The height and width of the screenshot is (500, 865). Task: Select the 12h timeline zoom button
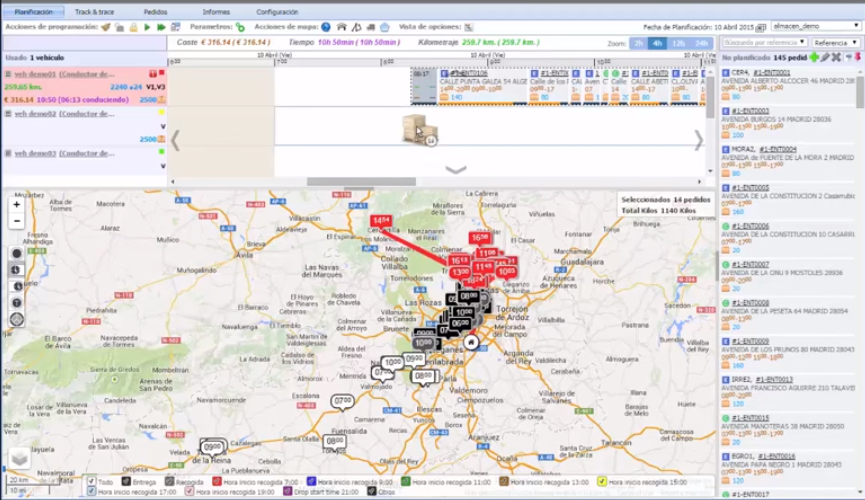(x=679, y=44)
